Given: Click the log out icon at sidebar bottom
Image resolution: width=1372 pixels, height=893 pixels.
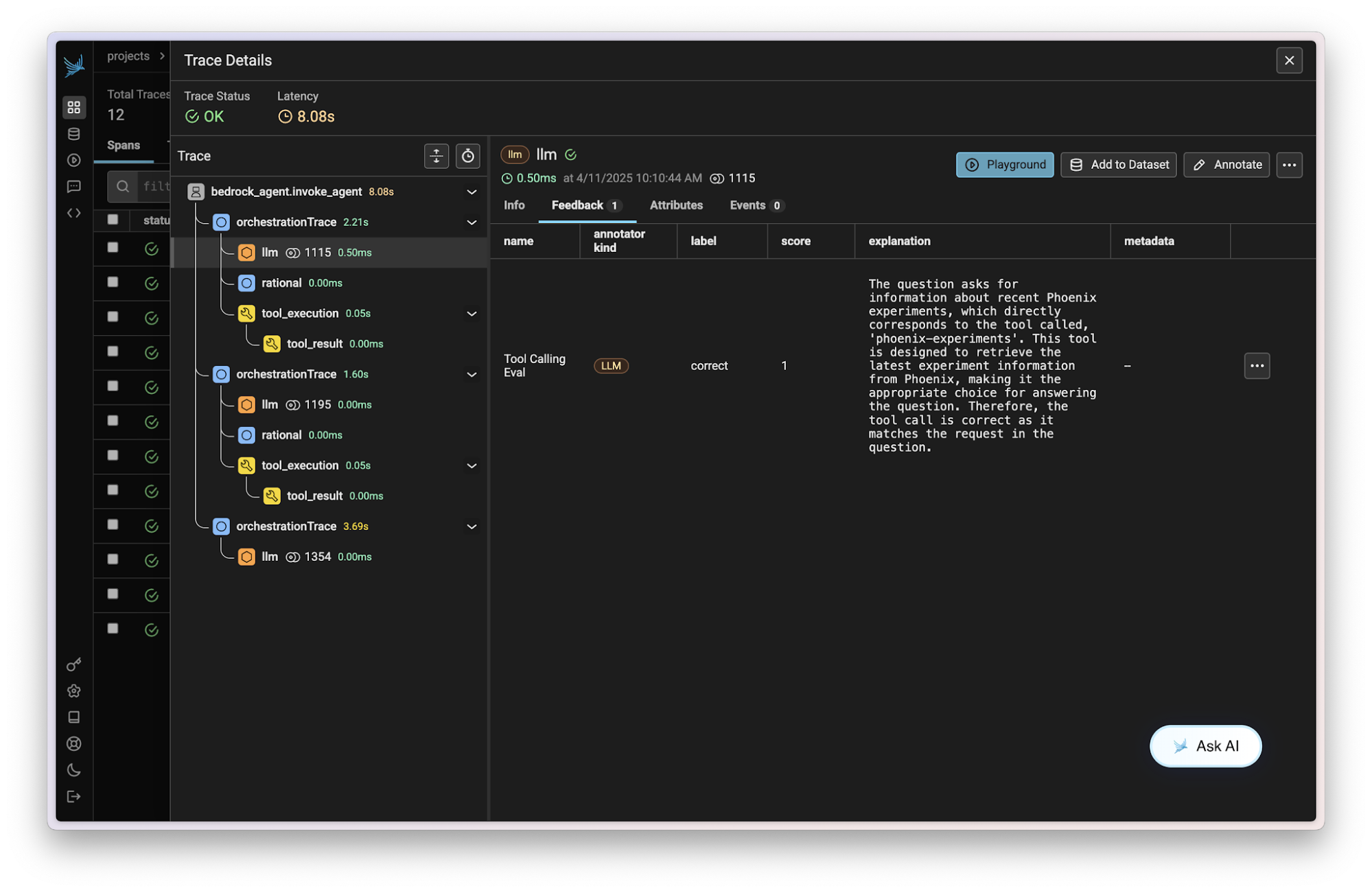Looking at the screenshot, I should tap(74, 796).
